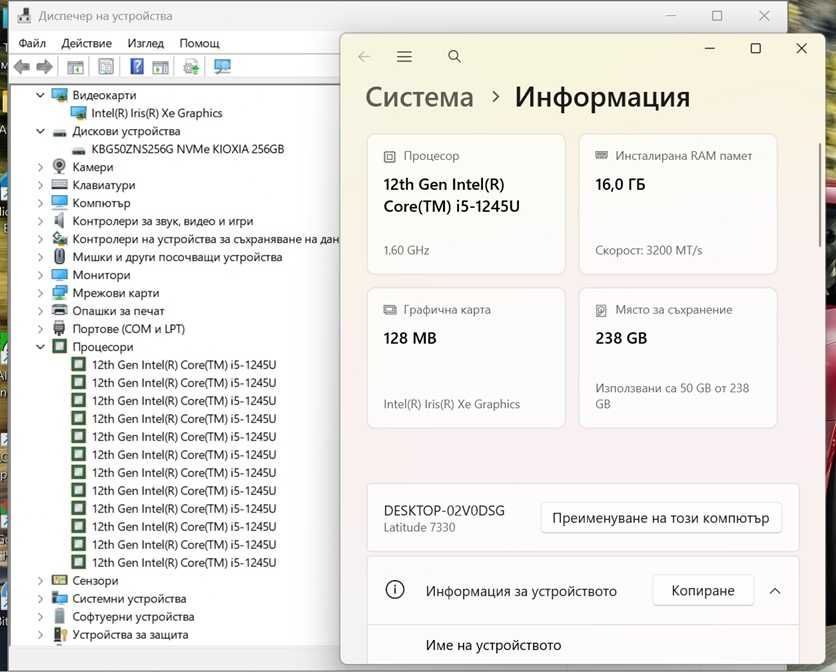The image size is (836, 672).
Task: Collapse the Информация за устройството section chevron
Action: [x=775, y=590]
